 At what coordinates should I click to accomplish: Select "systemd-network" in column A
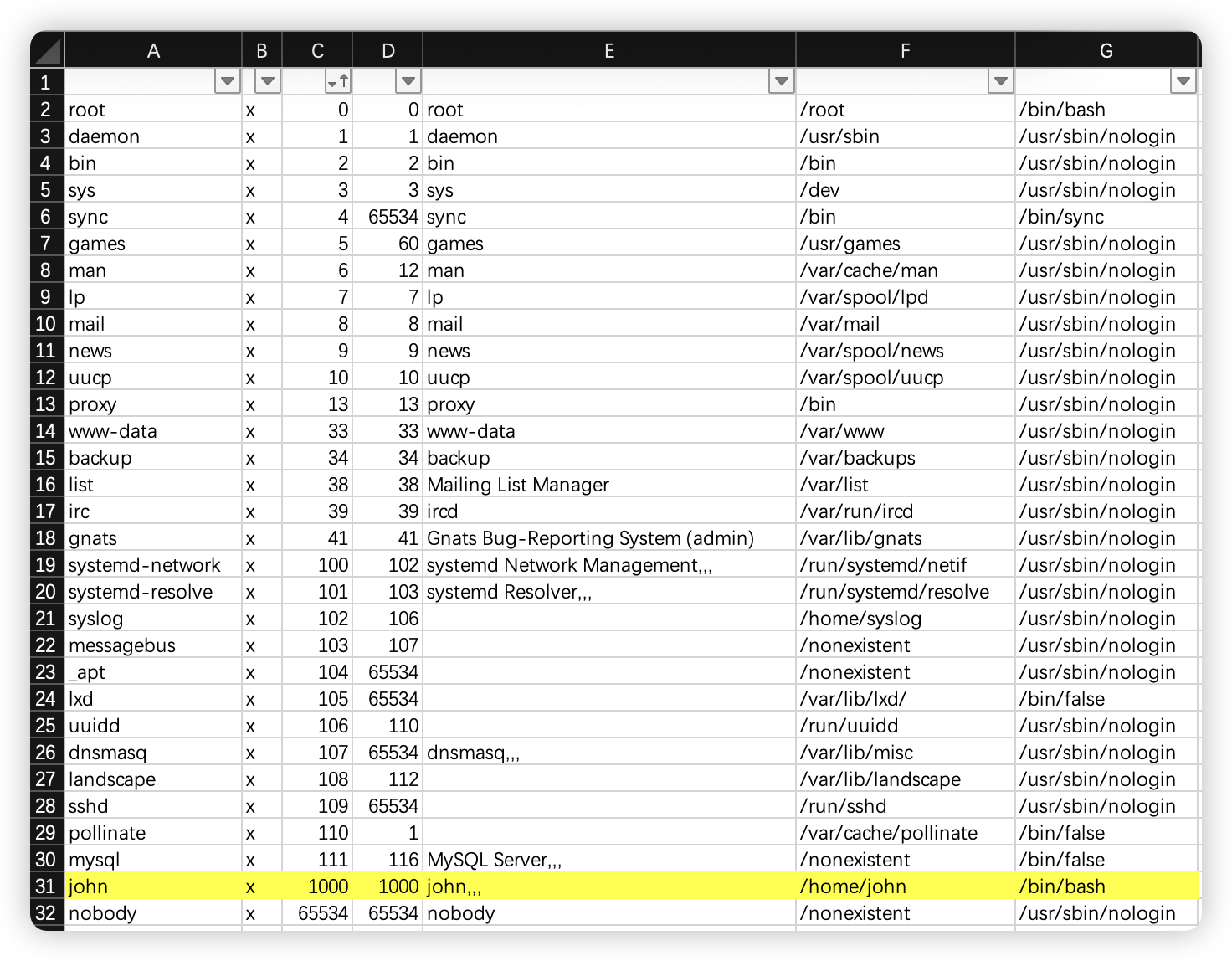153,565
